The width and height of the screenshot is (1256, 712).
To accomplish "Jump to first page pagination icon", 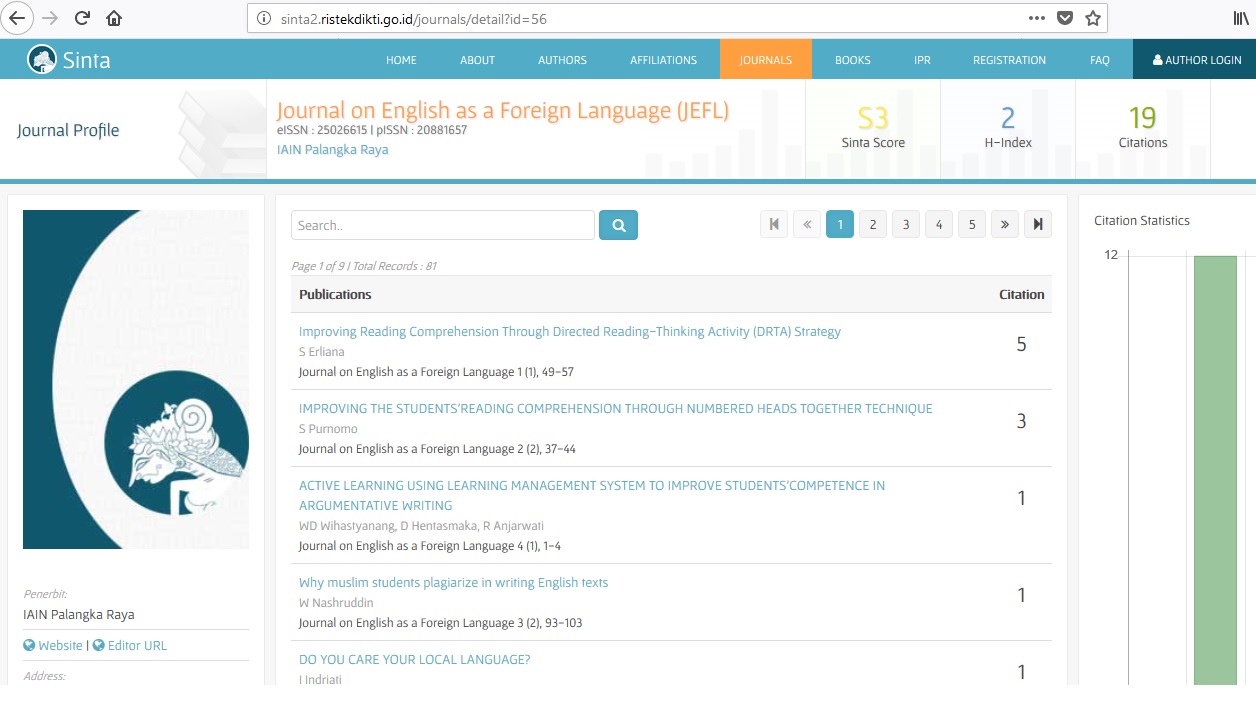I will click(774, 225).
